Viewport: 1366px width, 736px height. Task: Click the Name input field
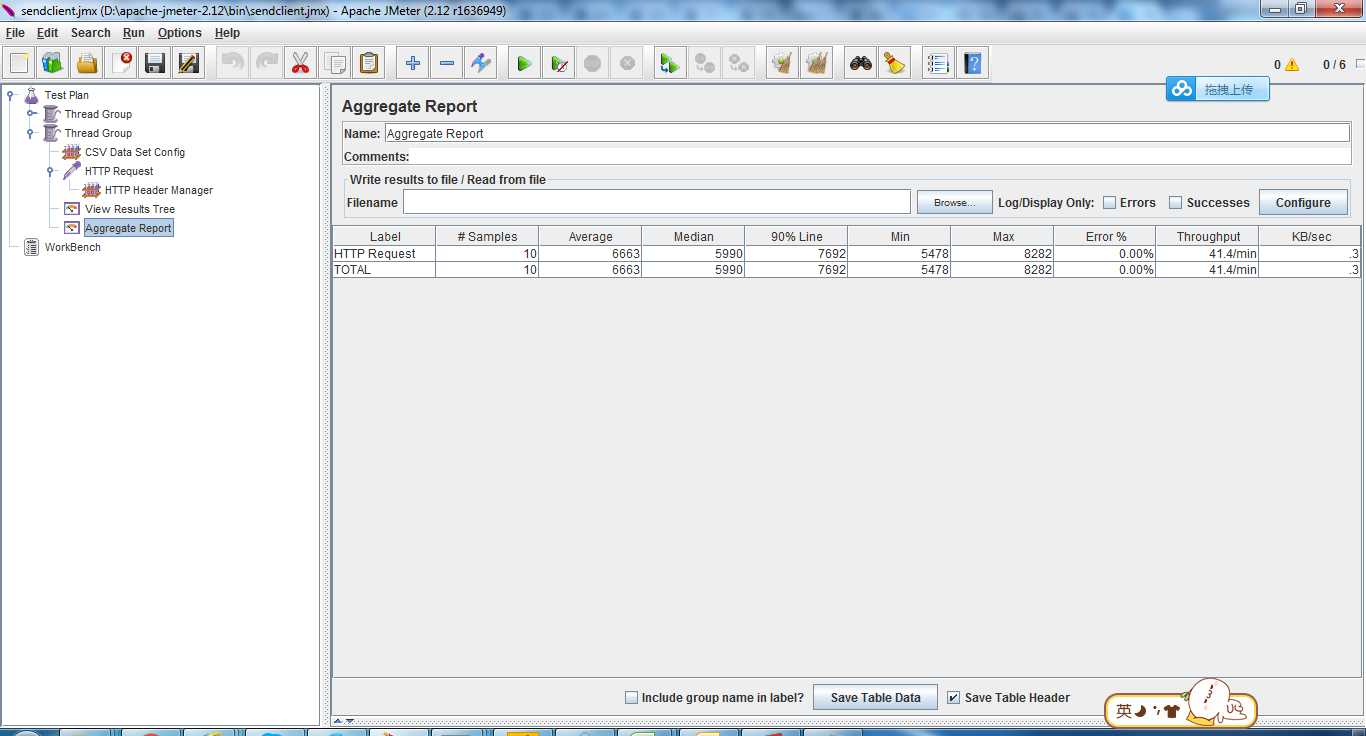pyautogui.click(x=867, y=133)
